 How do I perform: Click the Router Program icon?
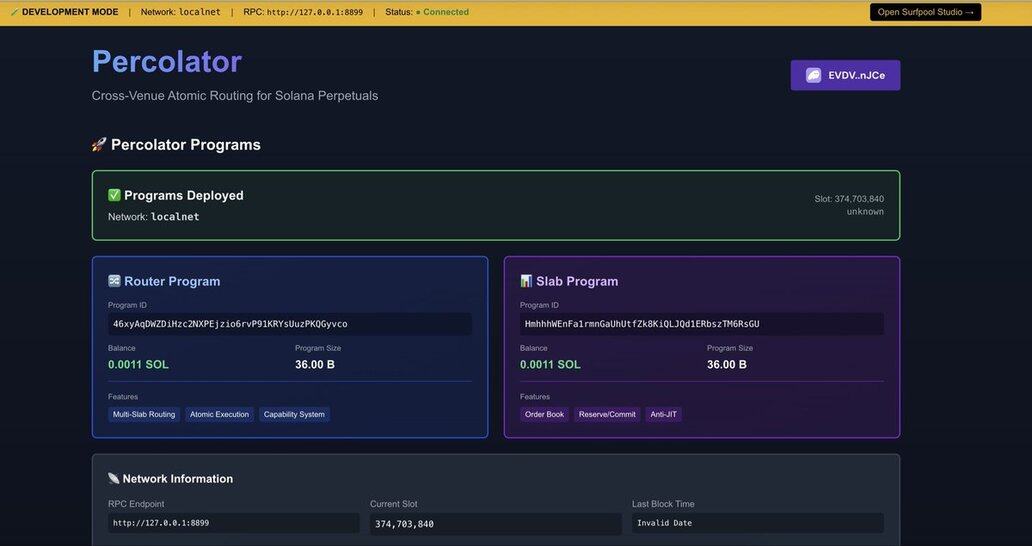pyautogui.click(x=115, y=281)
